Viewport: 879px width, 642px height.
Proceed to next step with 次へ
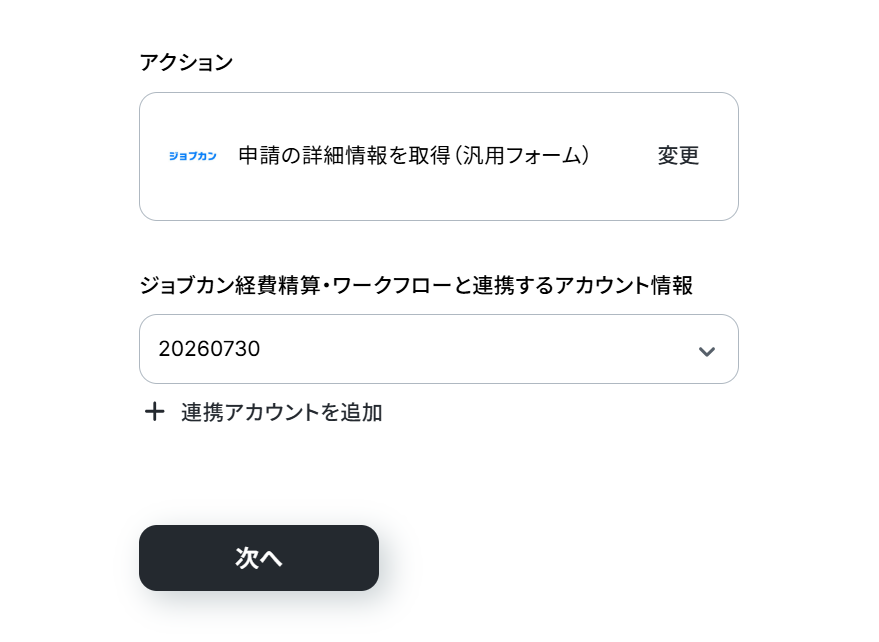258,558
